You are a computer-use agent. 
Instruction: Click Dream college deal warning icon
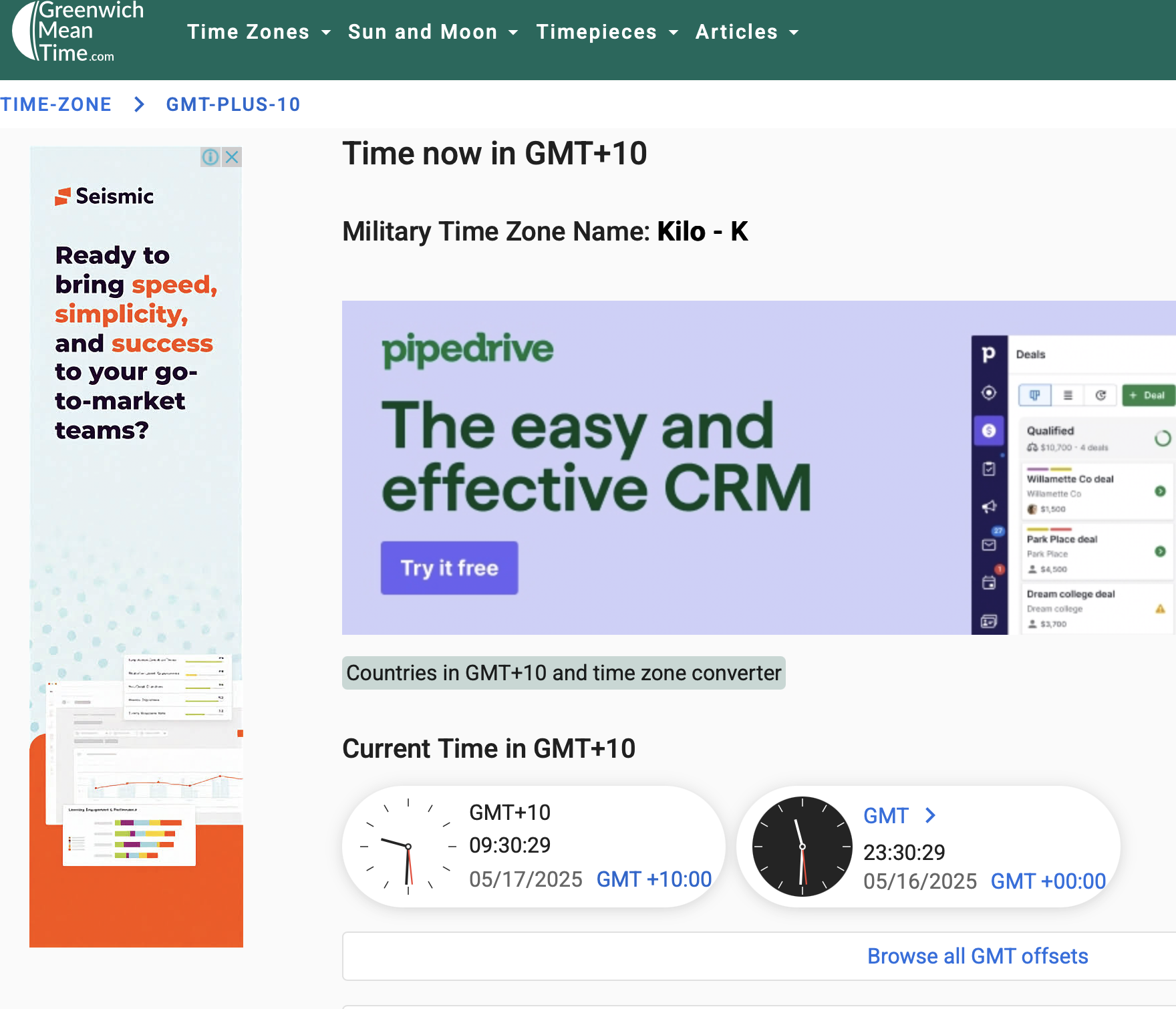pyautogui.click(x=1160, y=609)
